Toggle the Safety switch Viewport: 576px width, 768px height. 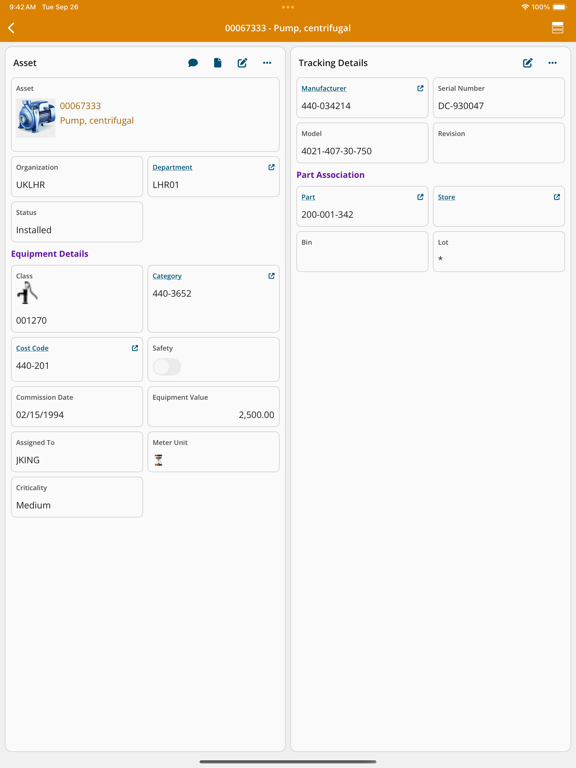click(167, 366)
